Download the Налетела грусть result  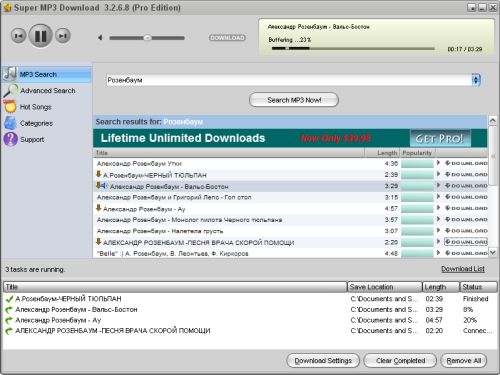coord(466,231)
